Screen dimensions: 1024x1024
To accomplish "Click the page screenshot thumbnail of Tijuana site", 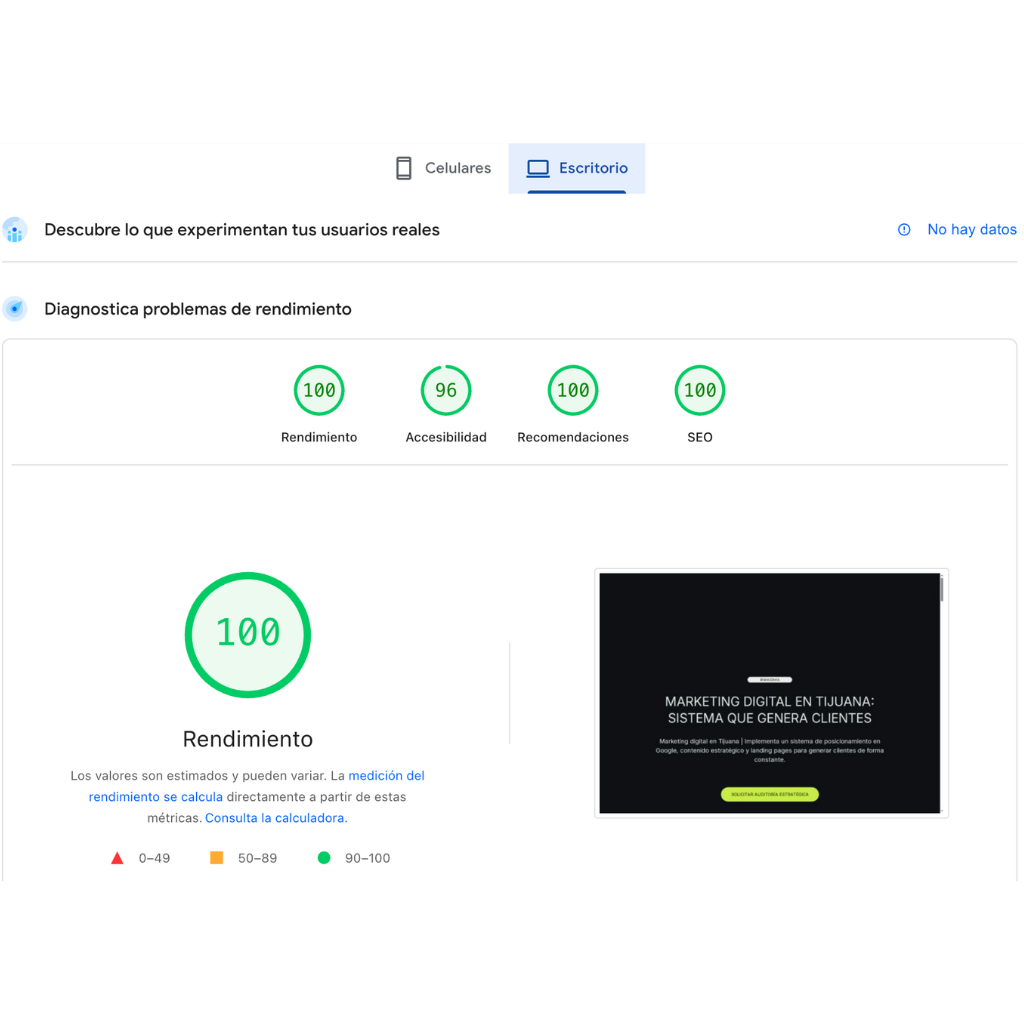I will [771, 694].
